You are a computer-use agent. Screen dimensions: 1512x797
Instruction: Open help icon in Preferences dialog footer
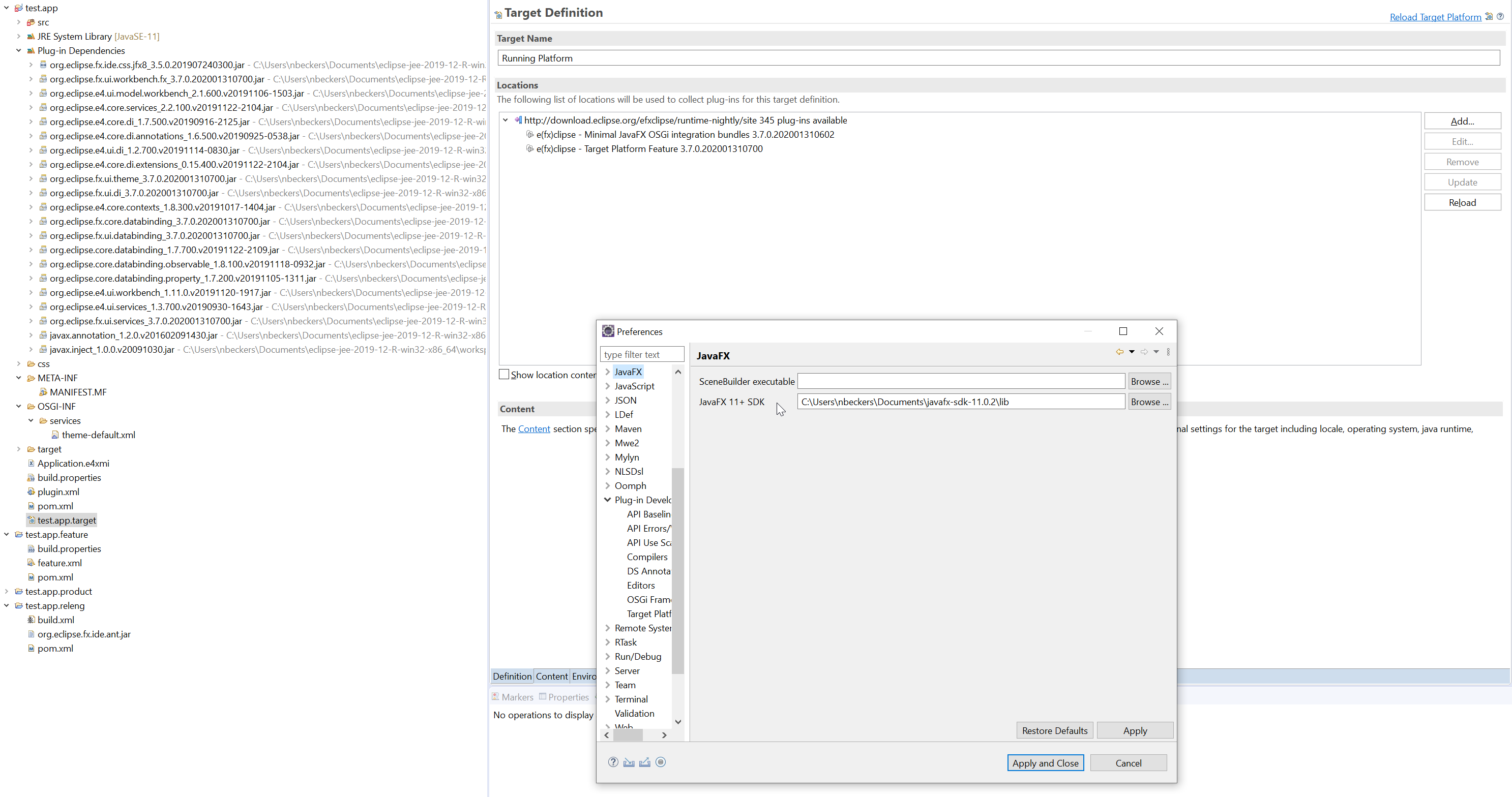(x=613, y=762)
